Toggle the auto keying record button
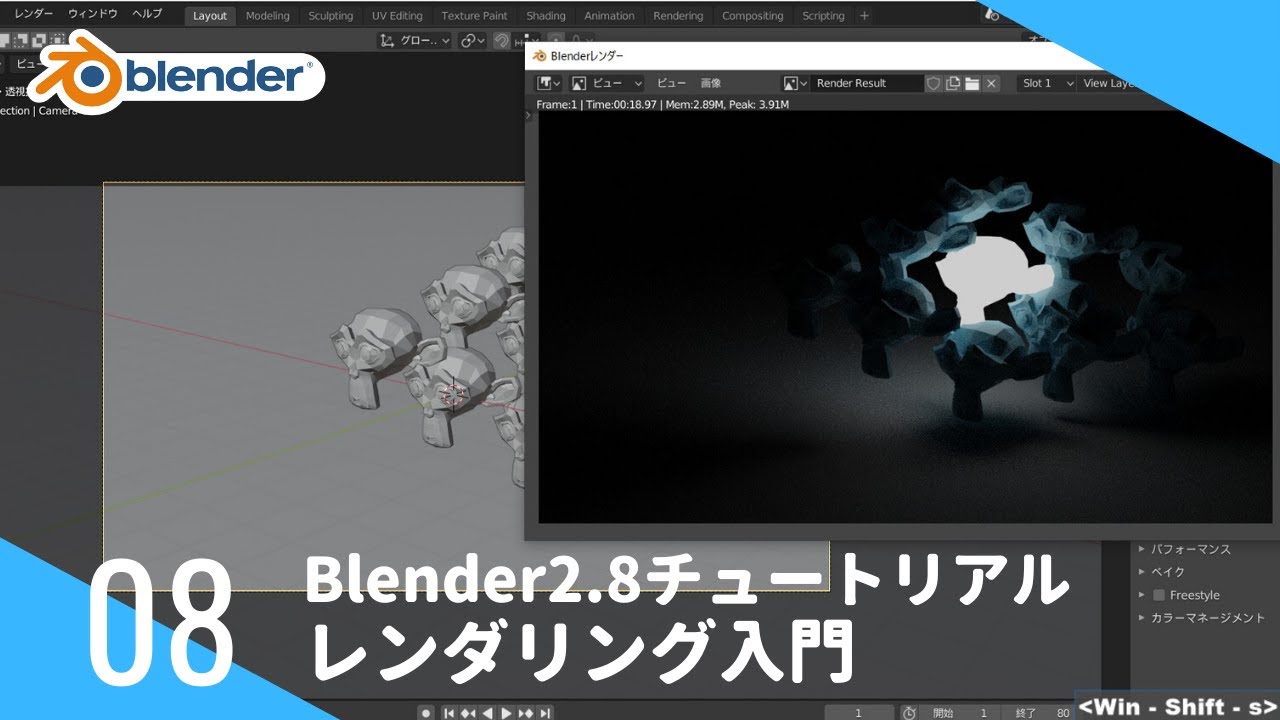This screenshot has height=720, width=1280. click(x=426, y=713)
